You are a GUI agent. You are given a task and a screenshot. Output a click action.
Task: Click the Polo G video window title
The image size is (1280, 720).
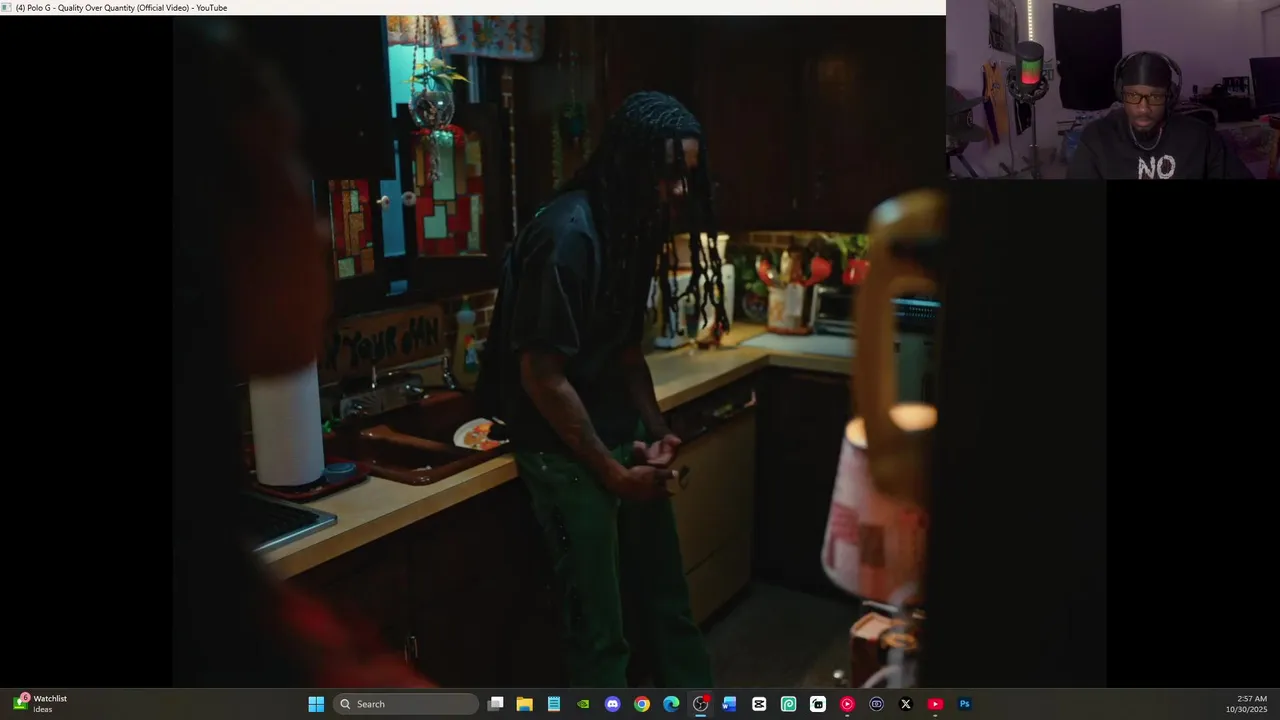click(121, 8)
